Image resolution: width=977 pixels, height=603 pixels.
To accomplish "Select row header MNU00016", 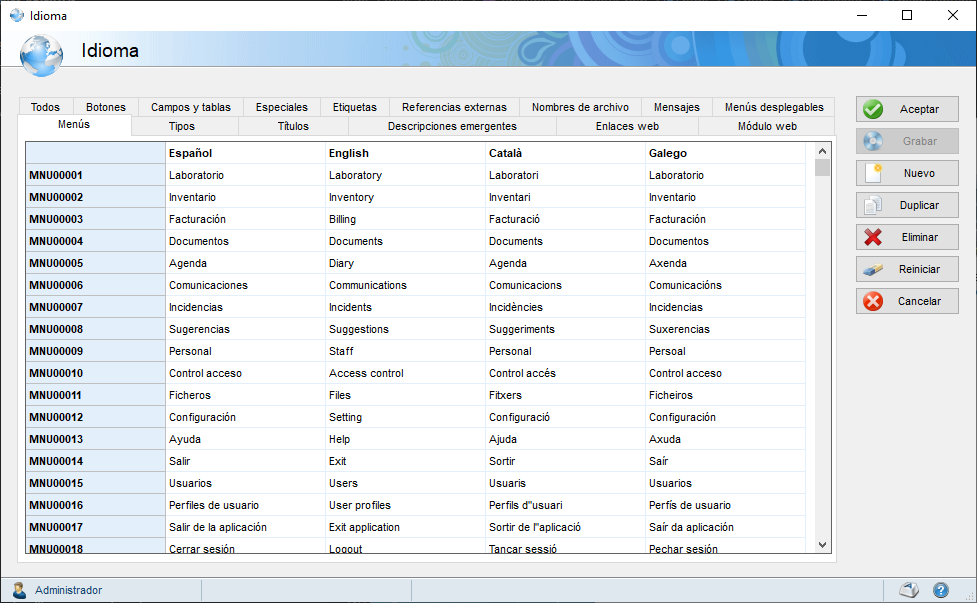I will [95, 505].
